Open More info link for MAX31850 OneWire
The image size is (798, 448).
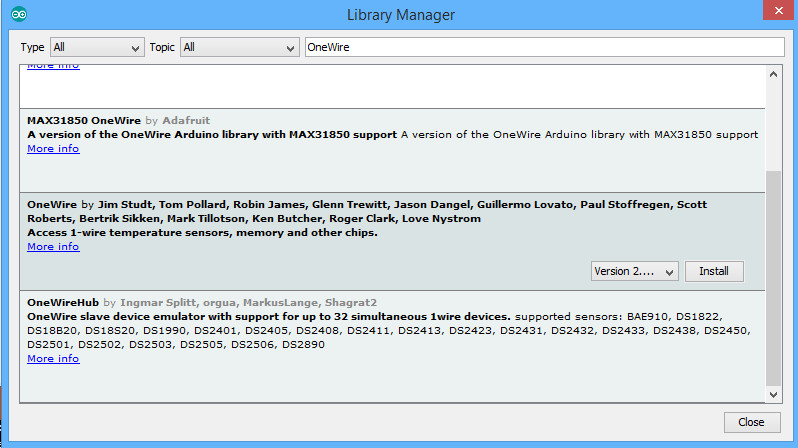53,149
